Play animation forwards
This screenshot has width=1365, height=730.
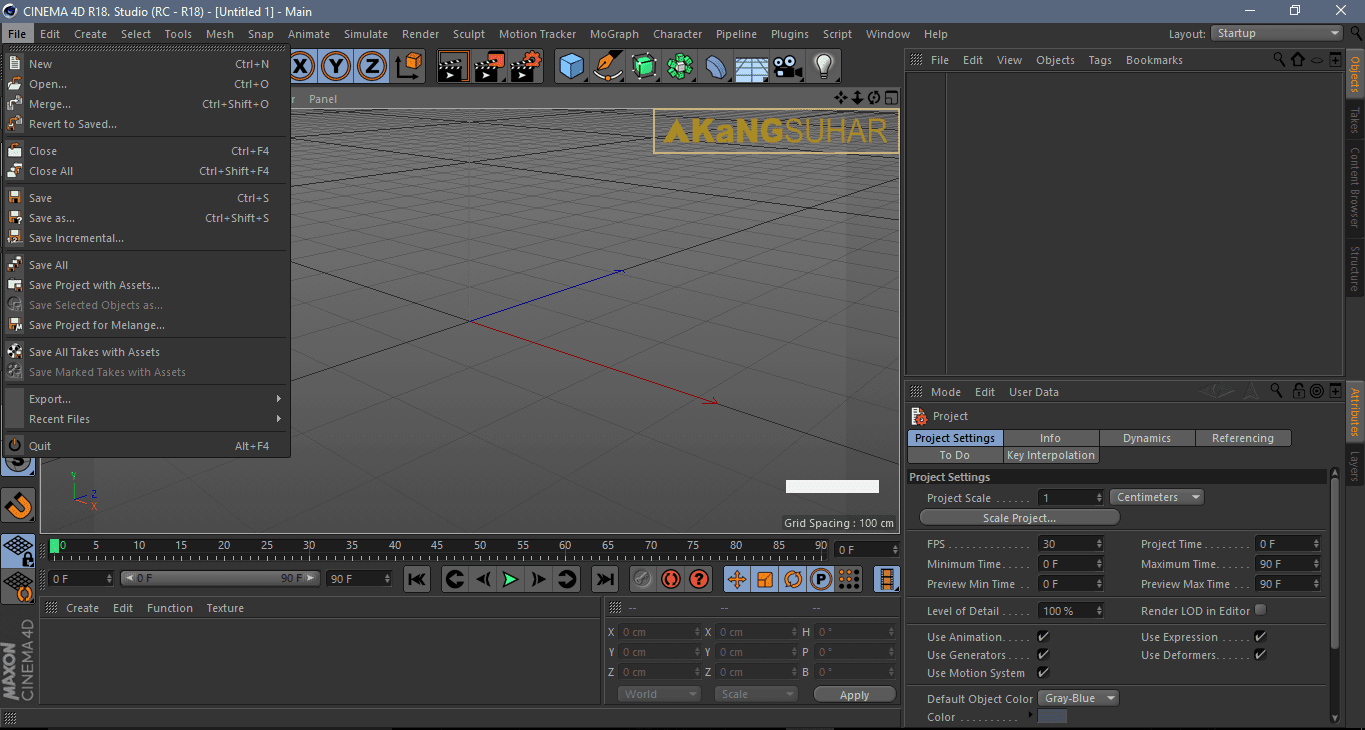click(510, 579)
